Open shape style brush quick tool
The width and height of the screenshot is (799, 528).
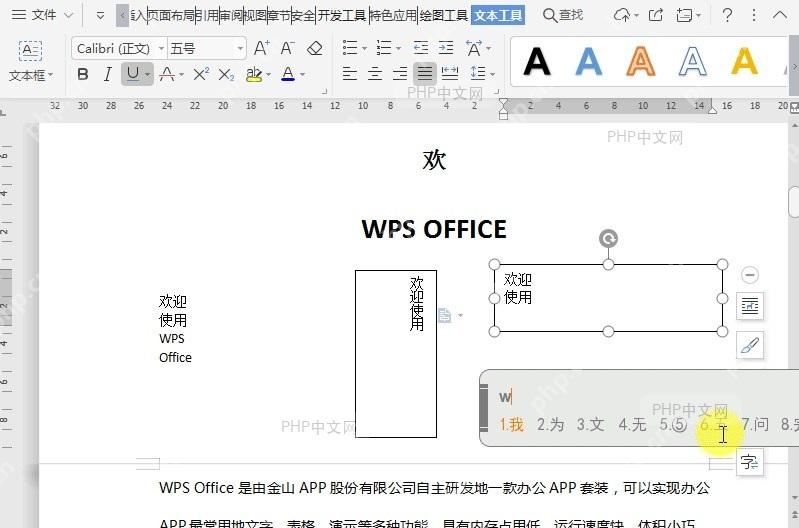(x=750, y=346)
